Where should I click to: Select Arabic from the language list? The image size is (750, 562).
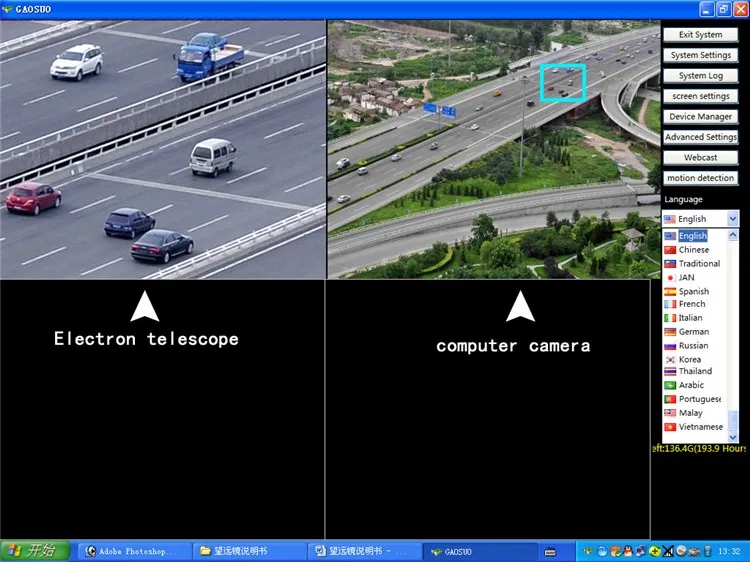tap(684, 385)
